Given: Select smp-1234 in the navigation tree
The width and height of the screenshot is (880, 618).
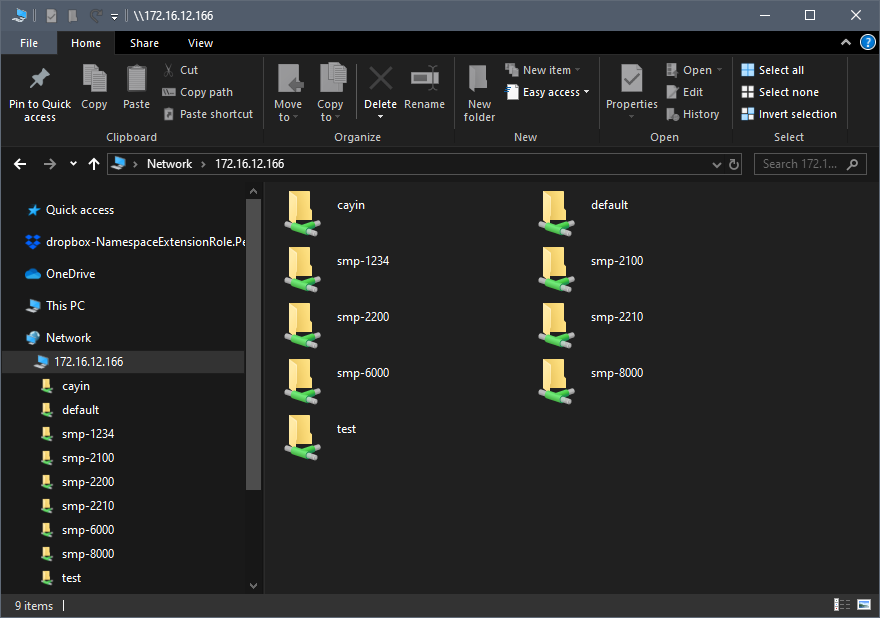Looking at the screenshot, I should coord(78,434).
